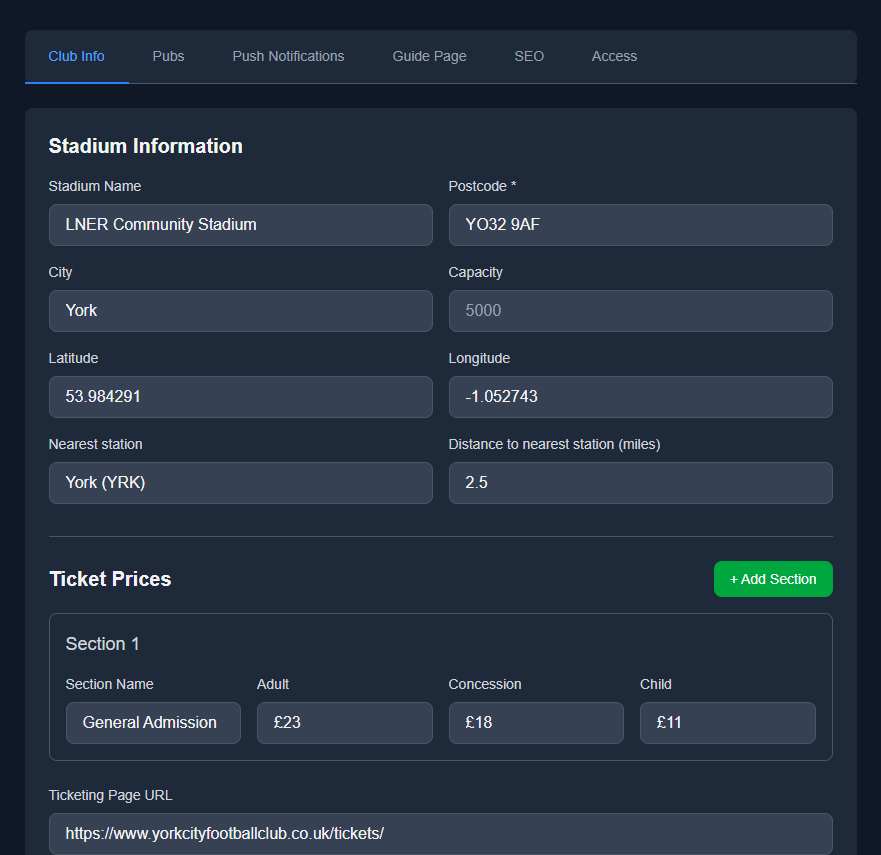Click the Postcode * label
Screen dimensions: 881x855
pyautogui.click(x=482, y=186)
